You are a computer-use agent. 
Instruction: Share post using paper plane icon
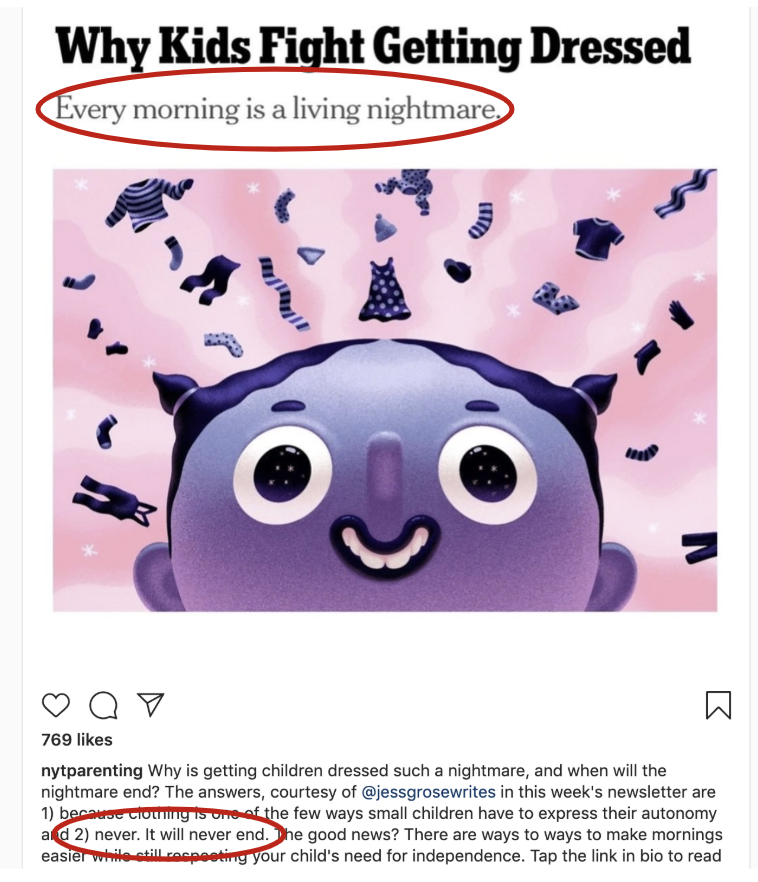coord(150,704)
